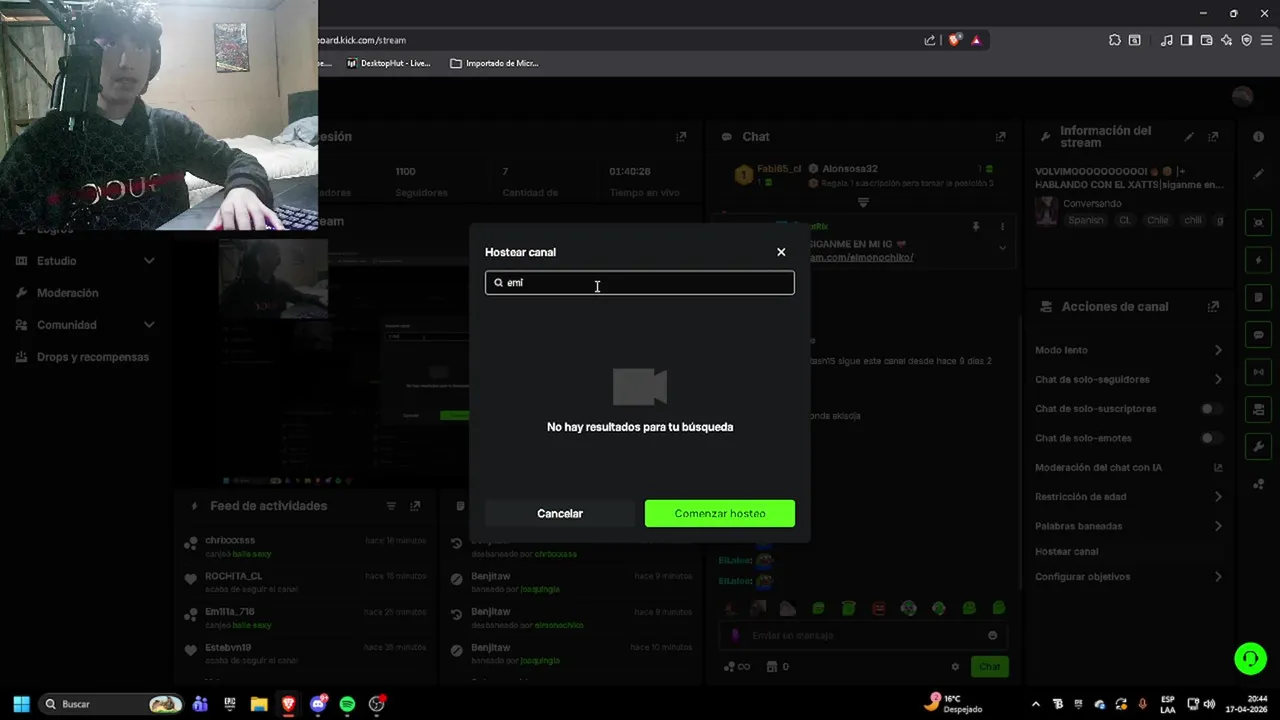The width and height of the screenshot is (1280, 720).
Task: Open the emoji picker in chat input
Action: click(992, 635)
